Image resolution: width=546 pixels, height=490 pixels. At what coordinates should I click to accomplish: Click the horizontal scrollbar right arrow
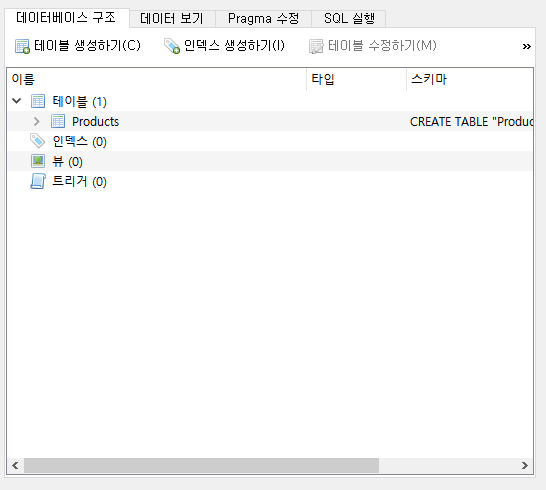[525, 466]
